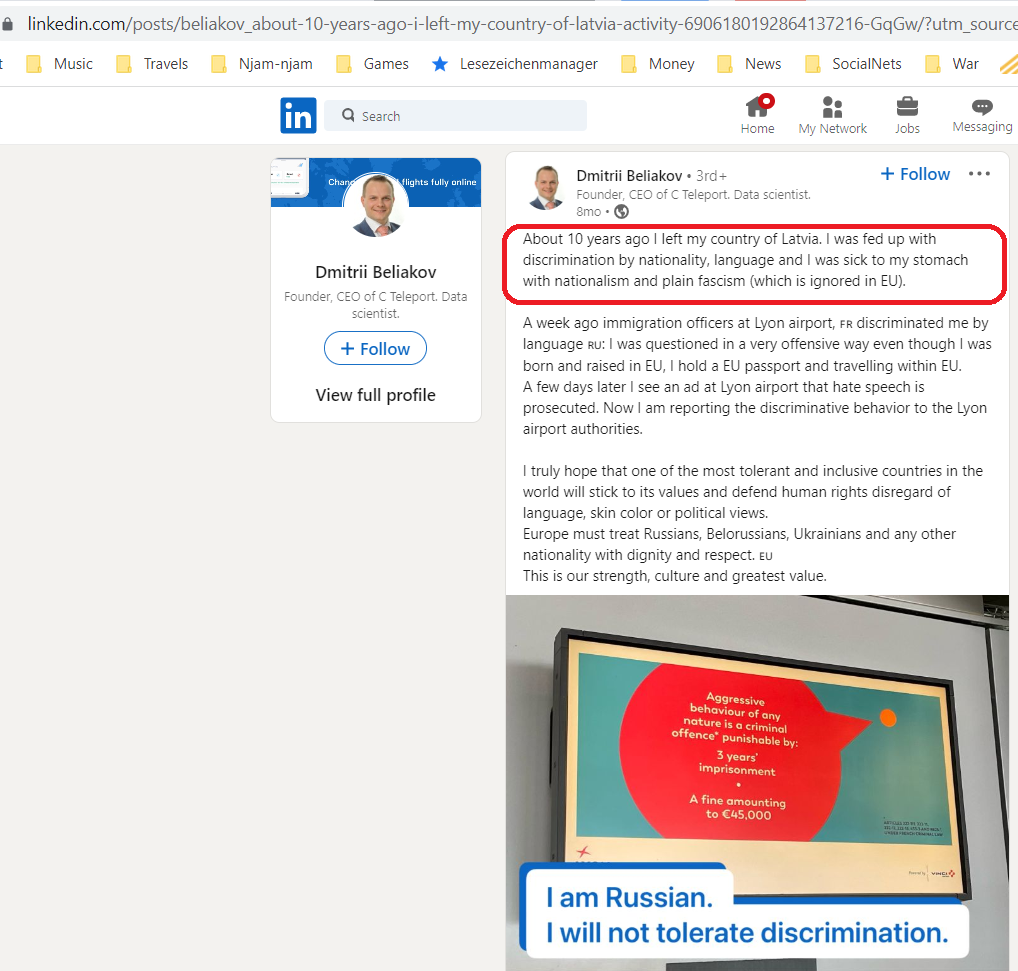Click the View full profile link

pyautogui.click(x=375, y=395)
